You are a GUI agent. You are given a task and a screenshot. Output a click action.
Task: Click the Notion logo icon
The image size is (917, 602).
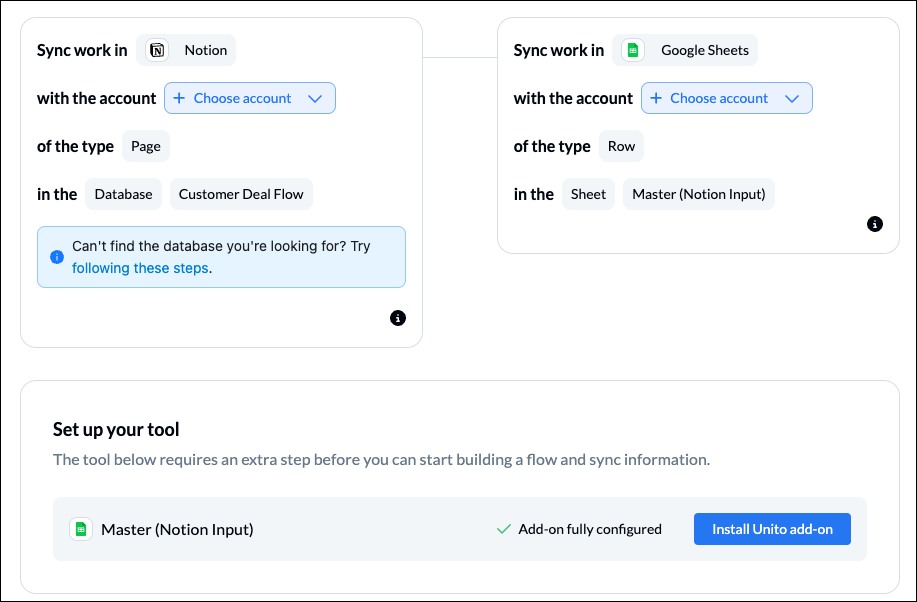coord(157,50)
